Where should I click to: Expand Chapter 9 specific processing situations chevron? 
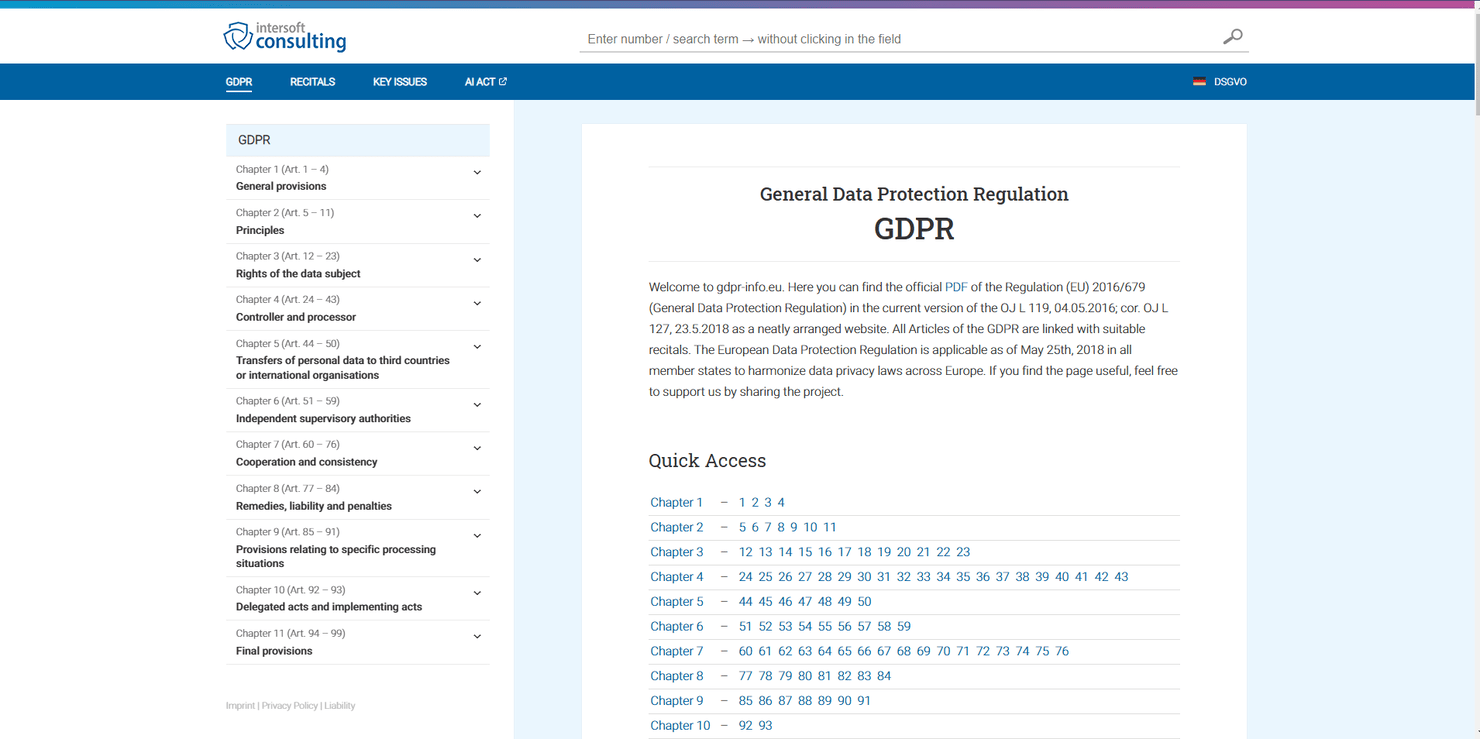(x=477, y=536)
